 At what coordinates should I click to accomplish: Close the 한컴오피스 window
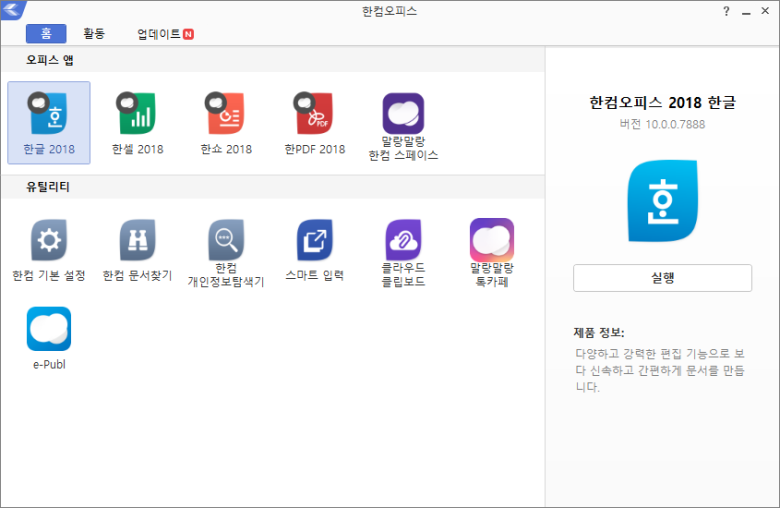coord(766,11)
